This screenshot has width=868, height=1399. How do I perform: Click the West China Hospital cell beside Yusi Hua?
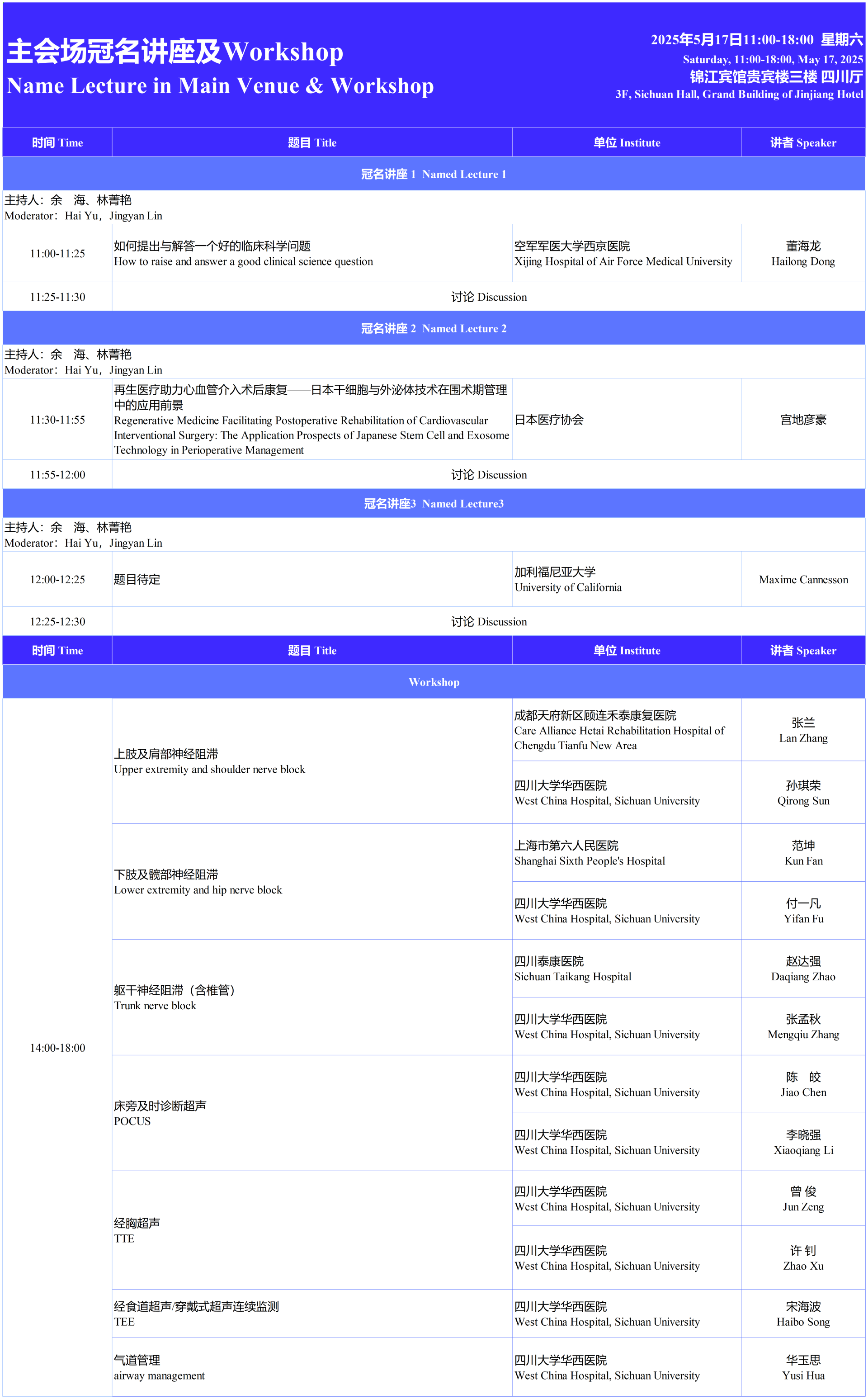(x=626, y=1367)
